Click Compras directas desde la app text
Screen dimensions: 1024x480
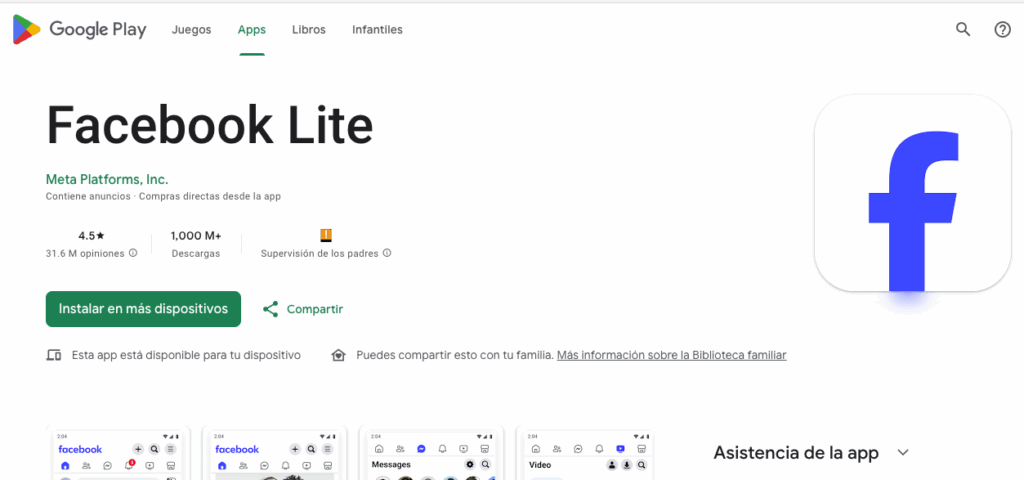click(x=210, y=196)
